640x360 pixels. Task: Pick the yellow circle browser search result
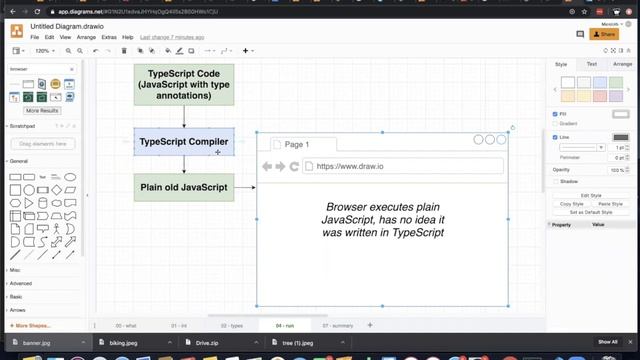(56, 84)
